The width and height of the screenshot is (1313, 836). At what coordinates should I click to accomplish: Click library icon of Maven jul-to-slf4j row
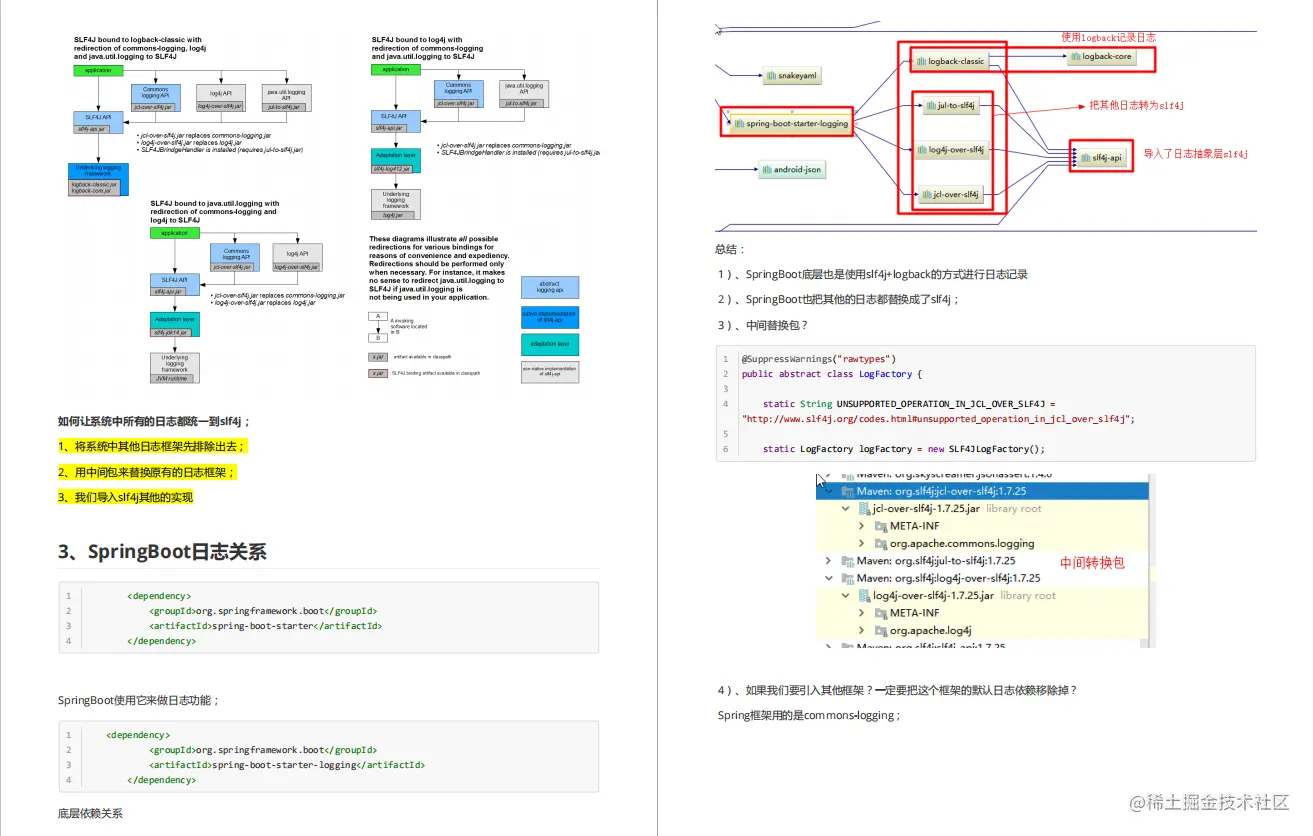coord(847,561)
